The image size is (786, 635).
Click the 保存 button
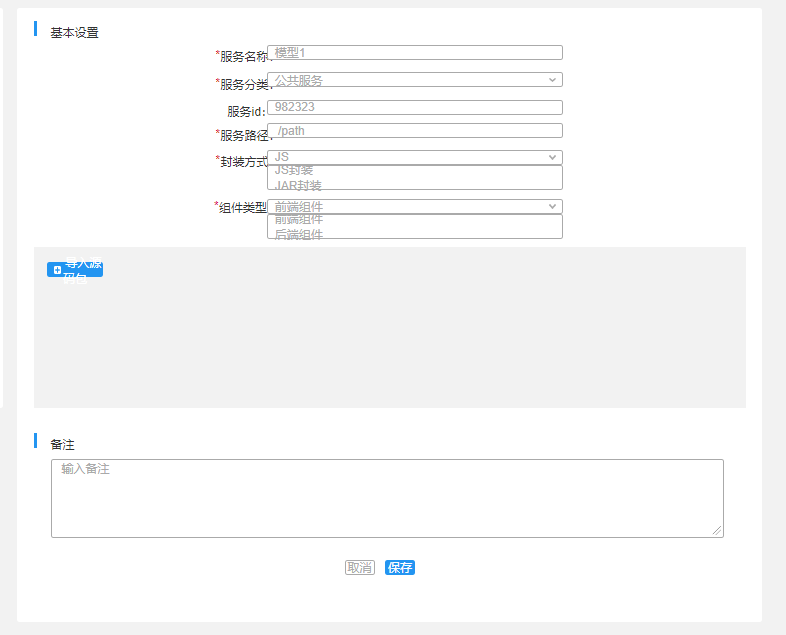click(400, 567)
